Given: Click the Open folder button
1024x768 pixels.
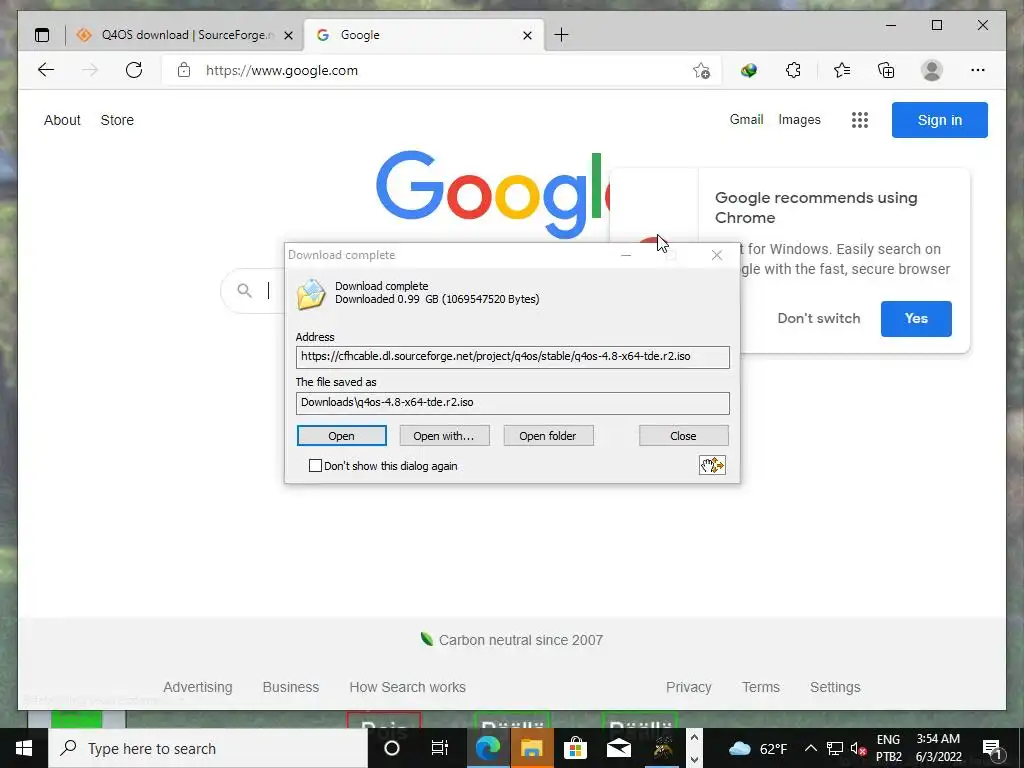Looking at the screenshot, I should (x=548, y=436).
